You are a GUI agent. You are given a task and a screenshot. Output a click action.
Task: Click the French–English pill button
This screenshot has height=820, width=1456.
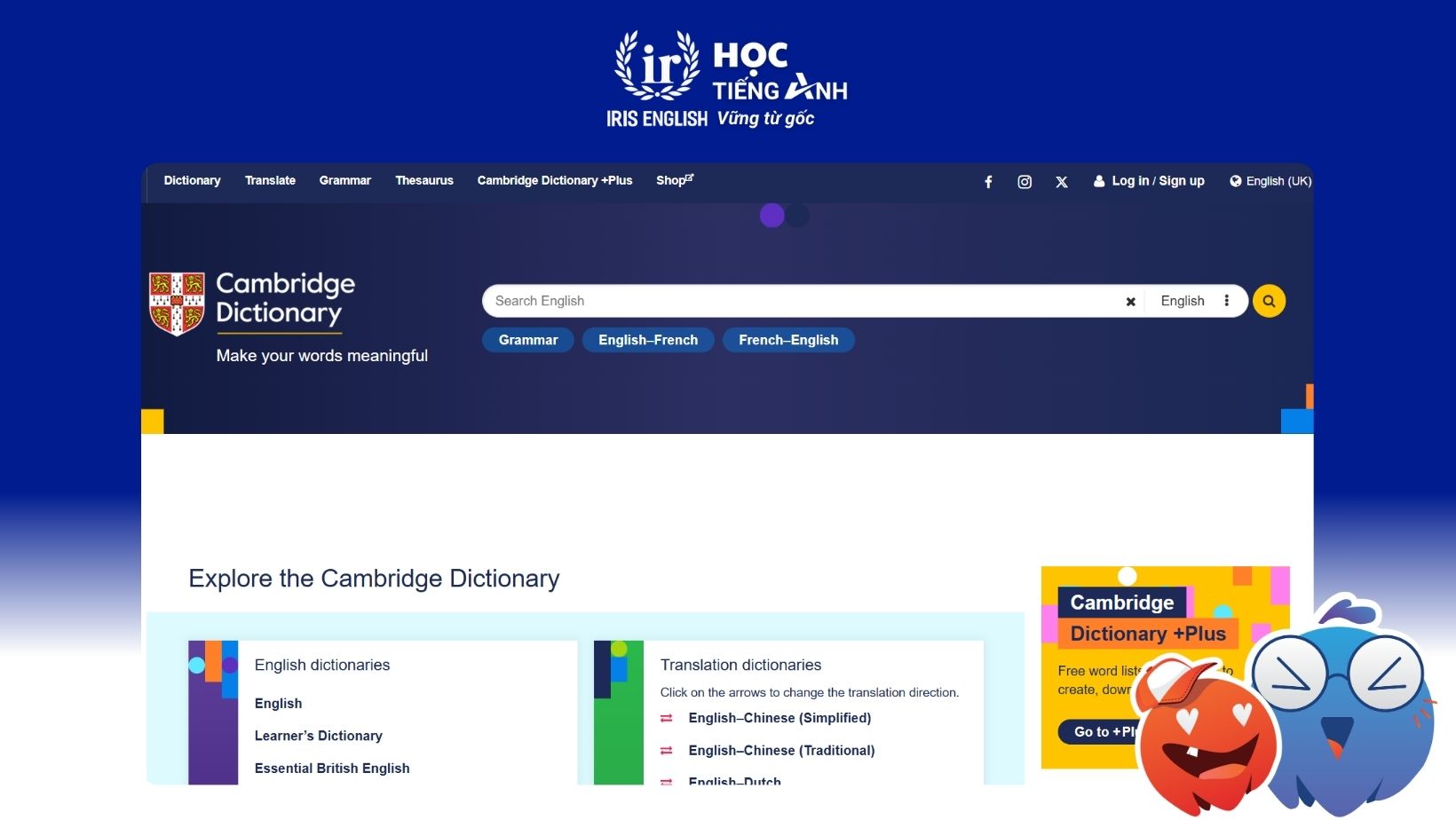coord(788,340)
